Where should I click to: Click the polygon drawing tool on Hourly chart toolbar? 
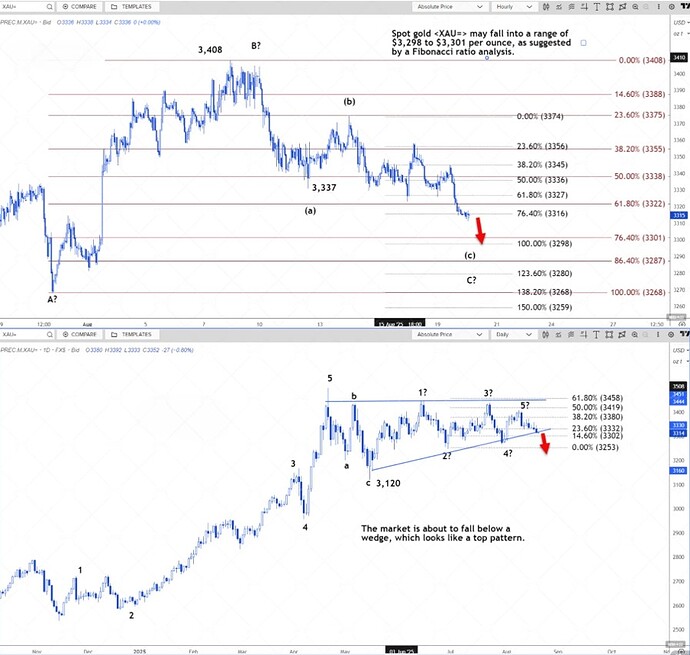coord(622,7)
